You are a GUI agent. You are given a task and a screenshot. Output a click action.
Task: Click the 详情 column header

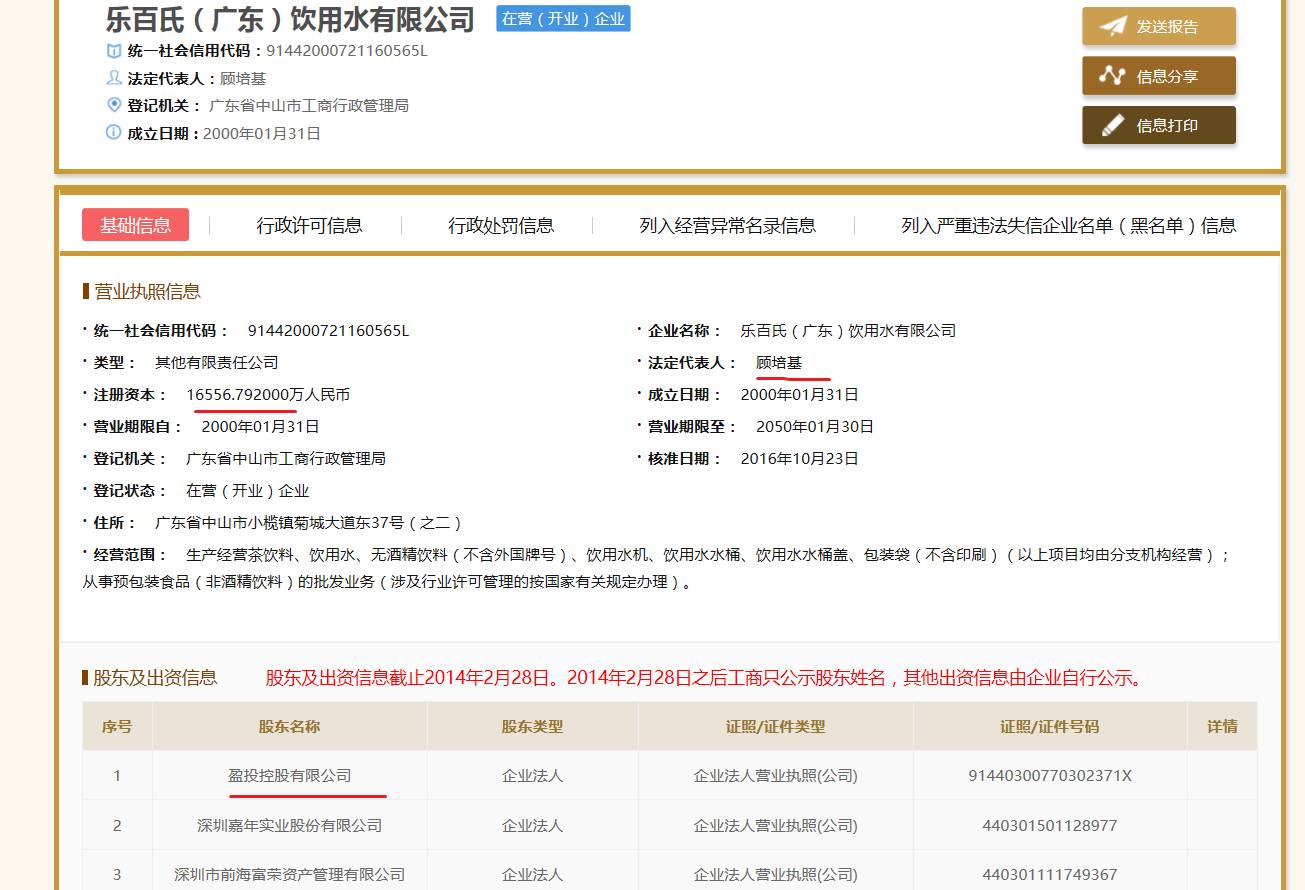click(1222, 727)
